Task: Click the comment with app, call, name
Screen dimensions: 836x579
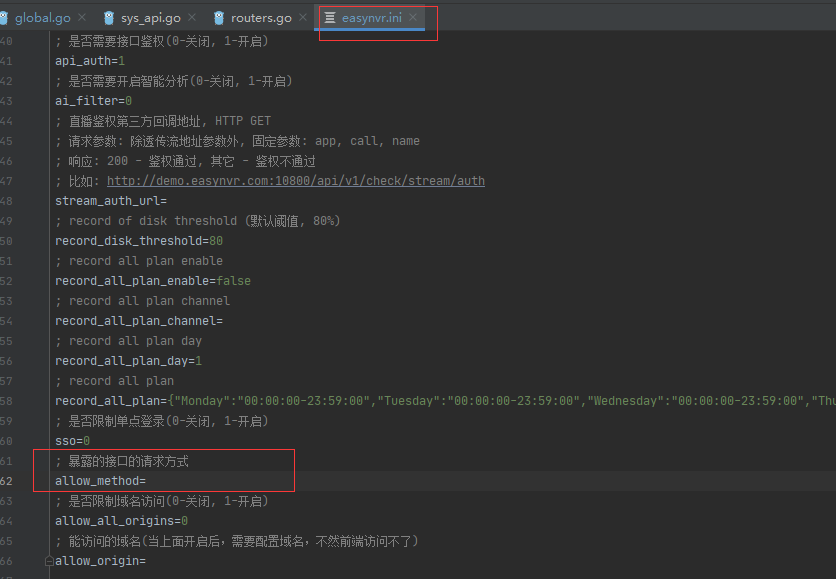Action: pos(237,141)
